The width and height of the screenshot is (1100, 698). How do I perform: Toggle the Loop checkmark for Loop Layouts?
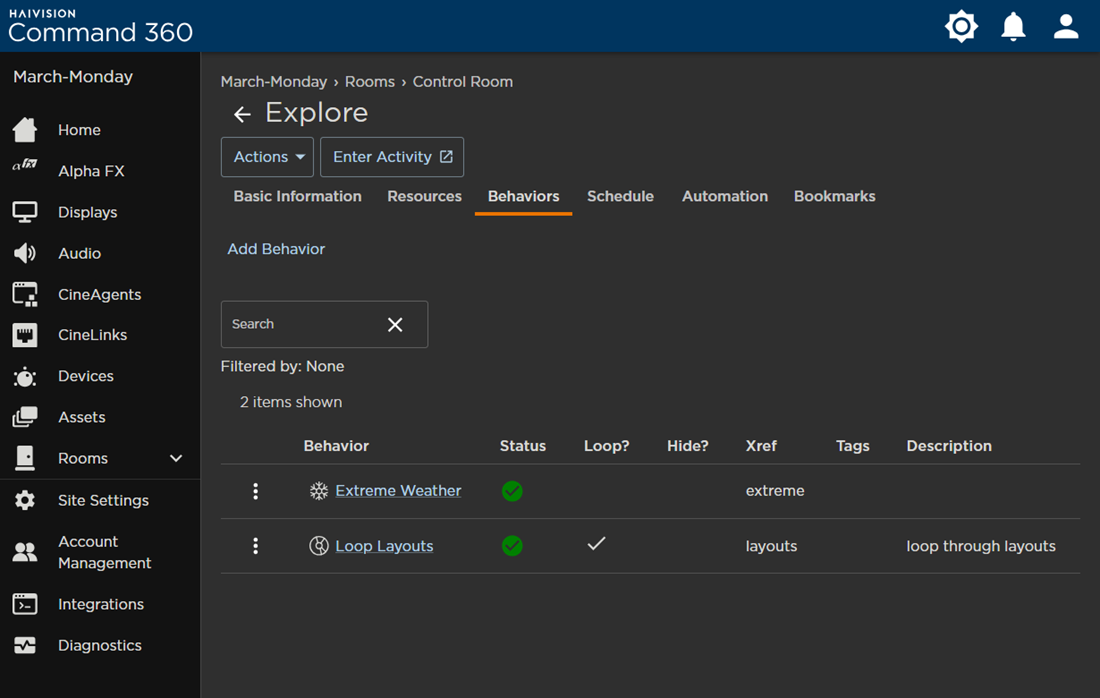pyautogui.click(x=596, y=543)
